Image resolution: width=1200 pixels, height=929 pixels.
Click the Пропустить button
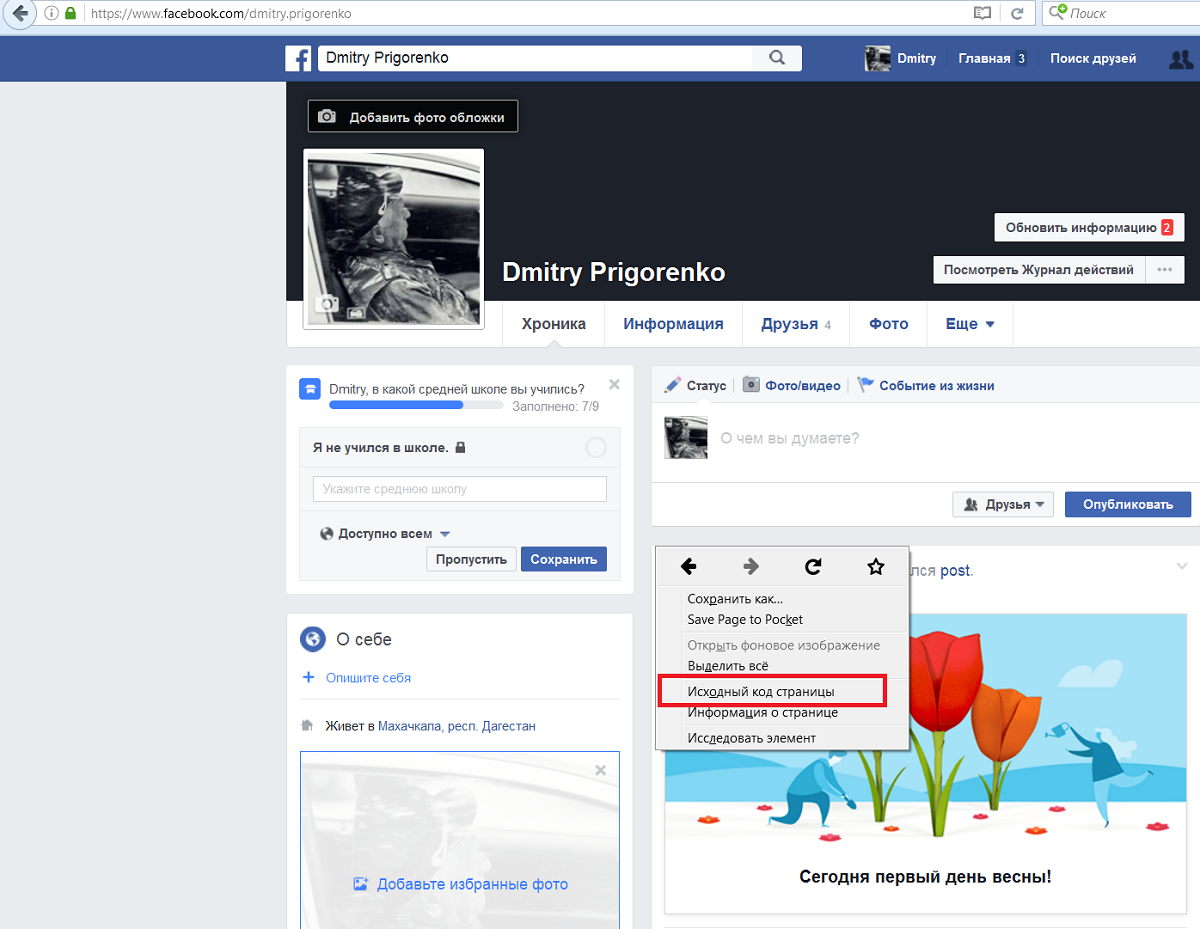point(472,559)
